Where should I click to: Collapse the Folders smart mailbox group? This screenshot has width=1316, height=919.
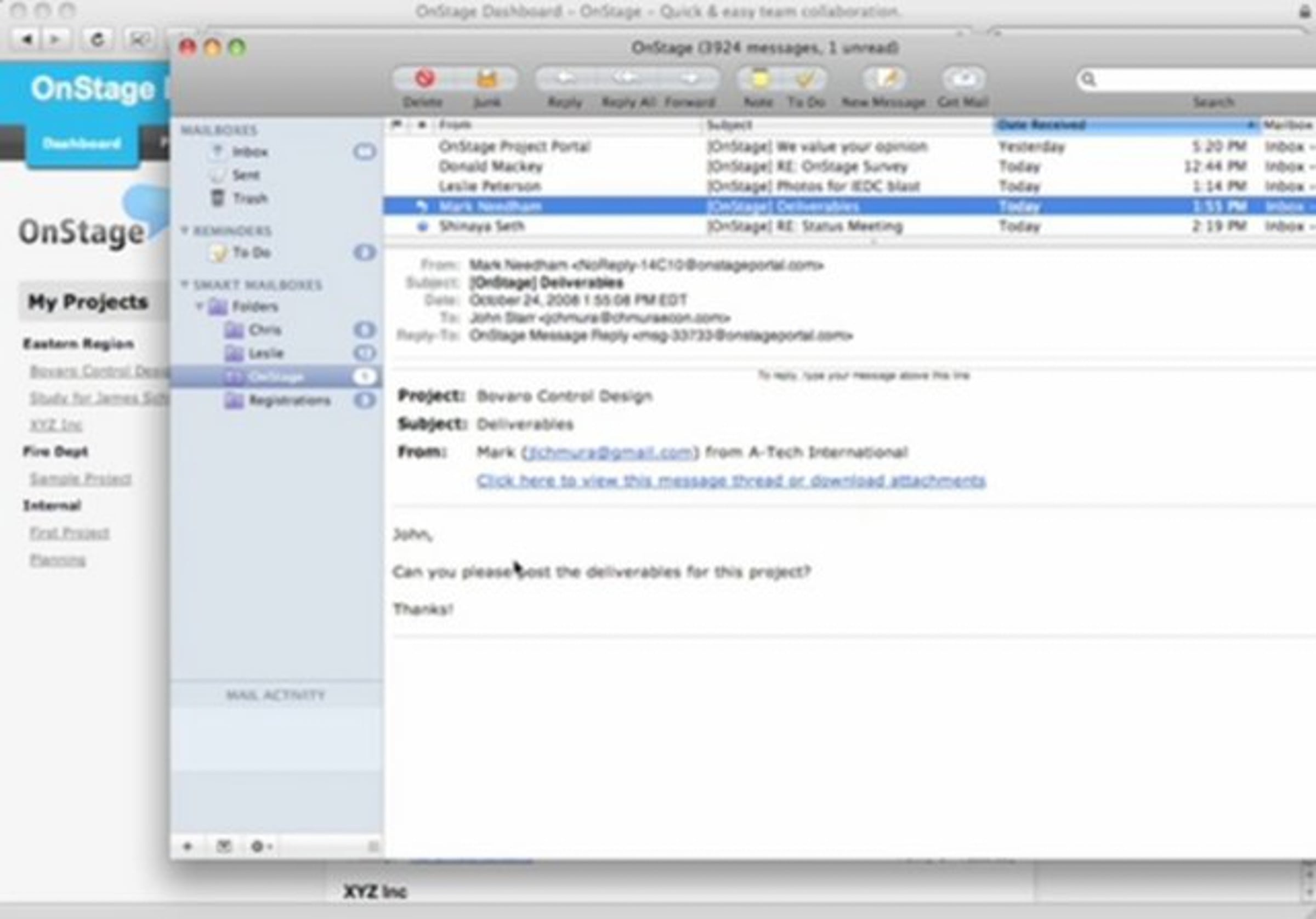coord(199,306)
